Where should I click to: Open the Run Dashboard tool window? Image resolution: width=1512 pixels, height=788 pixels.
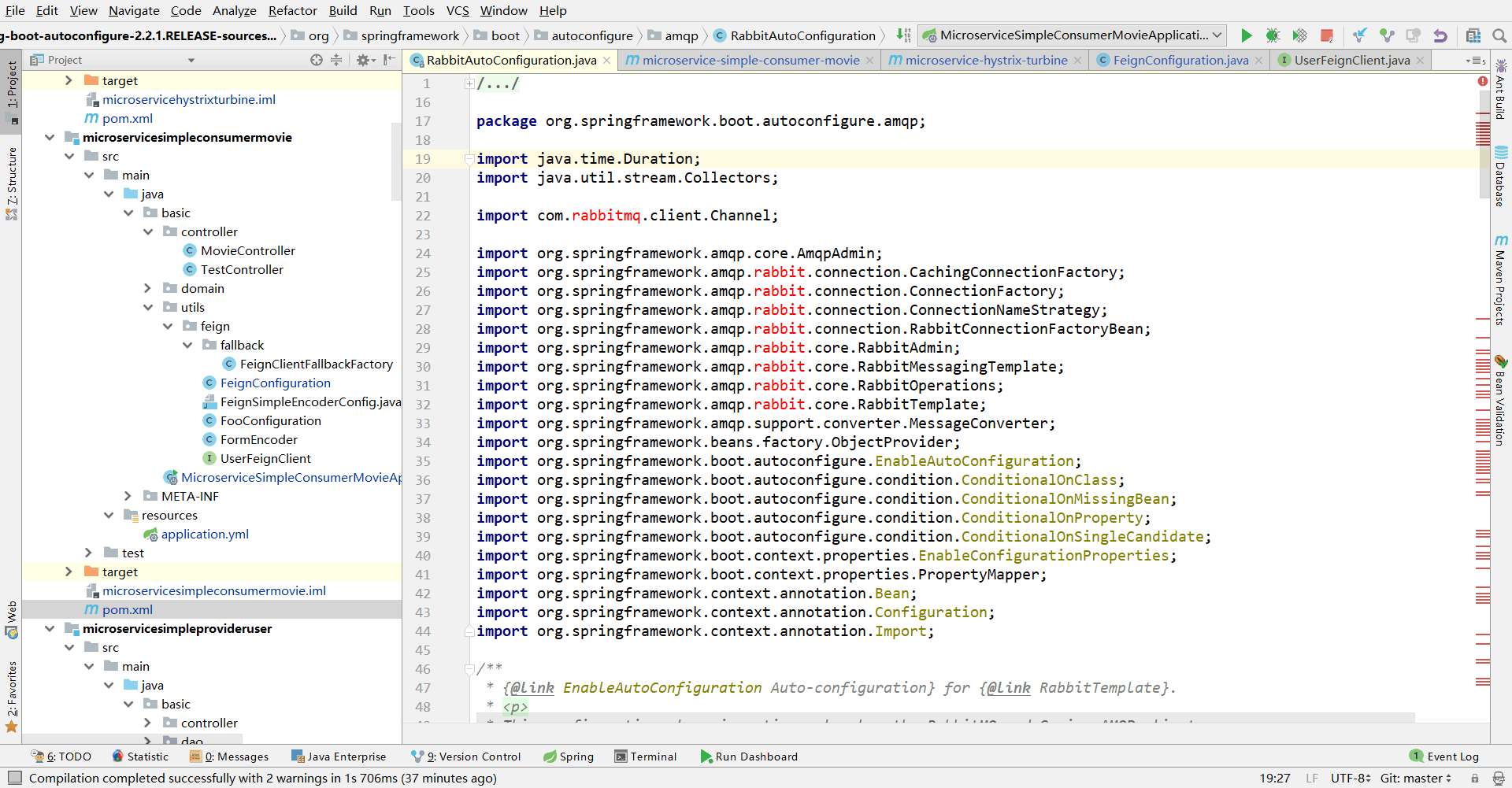[749, 757]
